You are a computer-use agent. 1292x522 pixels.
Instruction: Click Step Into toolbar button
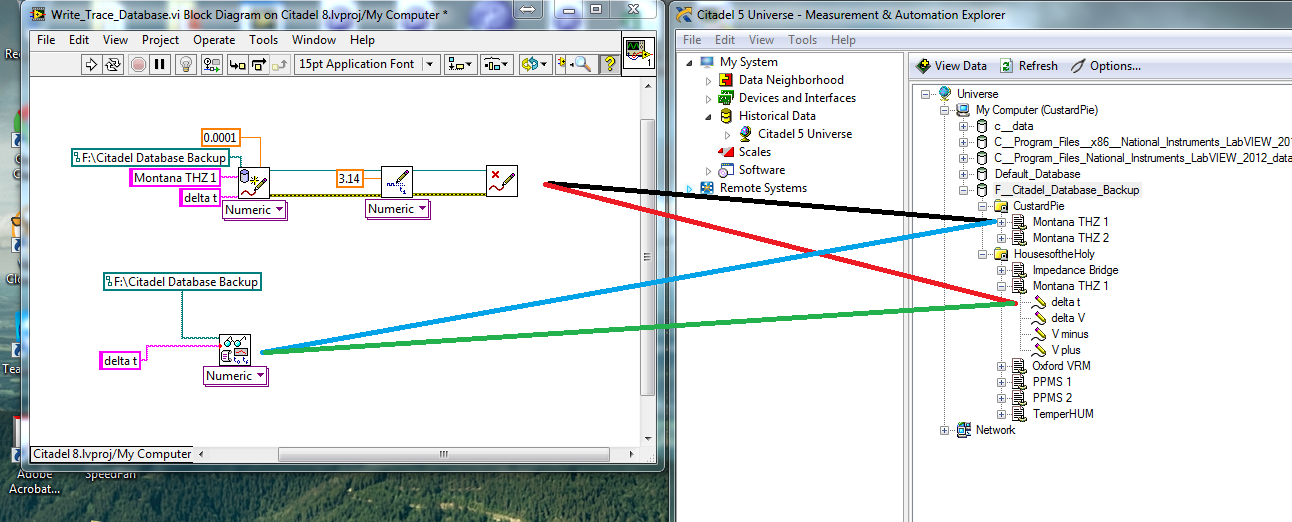click(x=237, y=64)
